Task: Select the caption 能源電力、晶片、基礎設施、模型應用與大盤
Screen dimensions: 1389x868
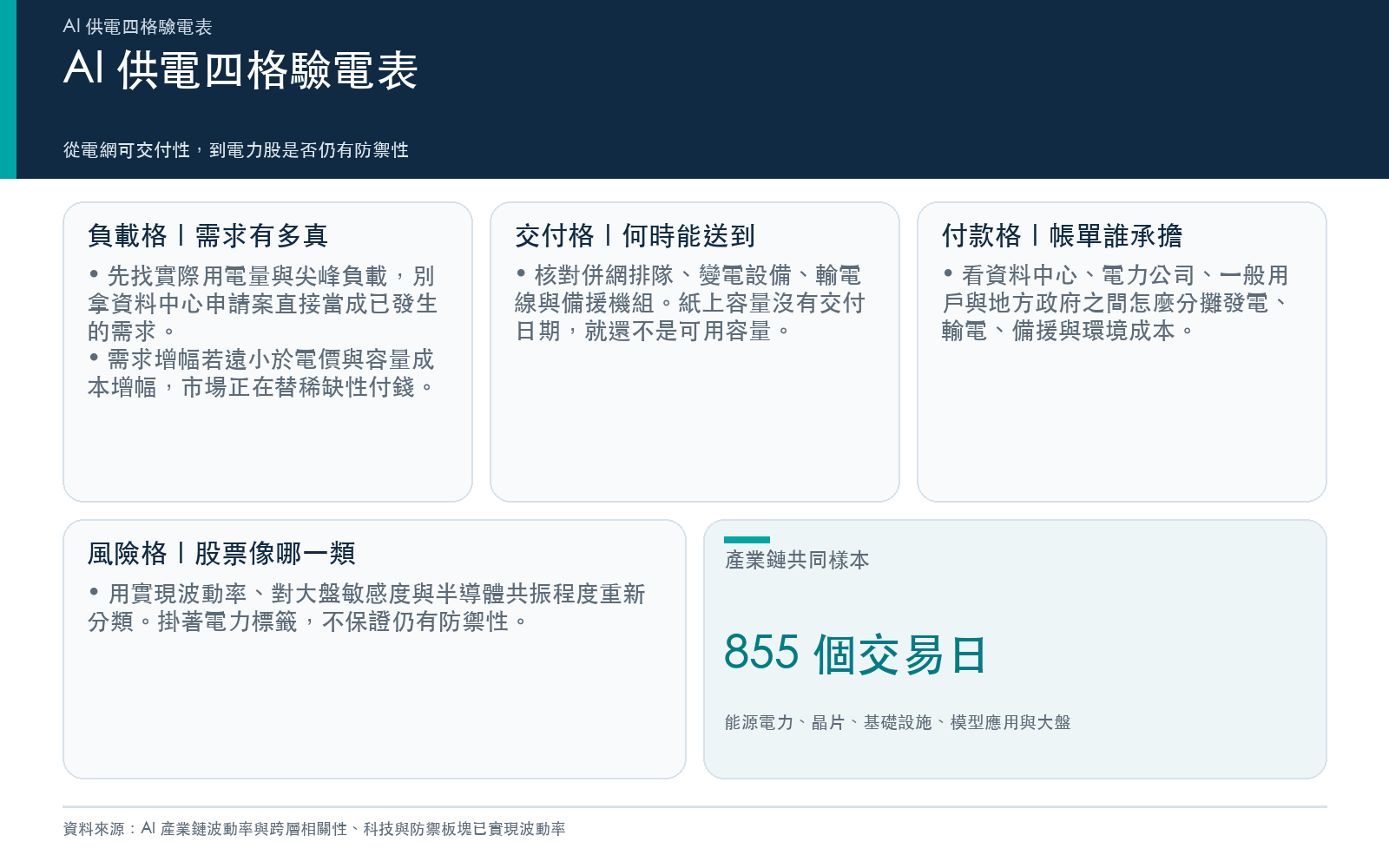Action: (x=898, y=722)
